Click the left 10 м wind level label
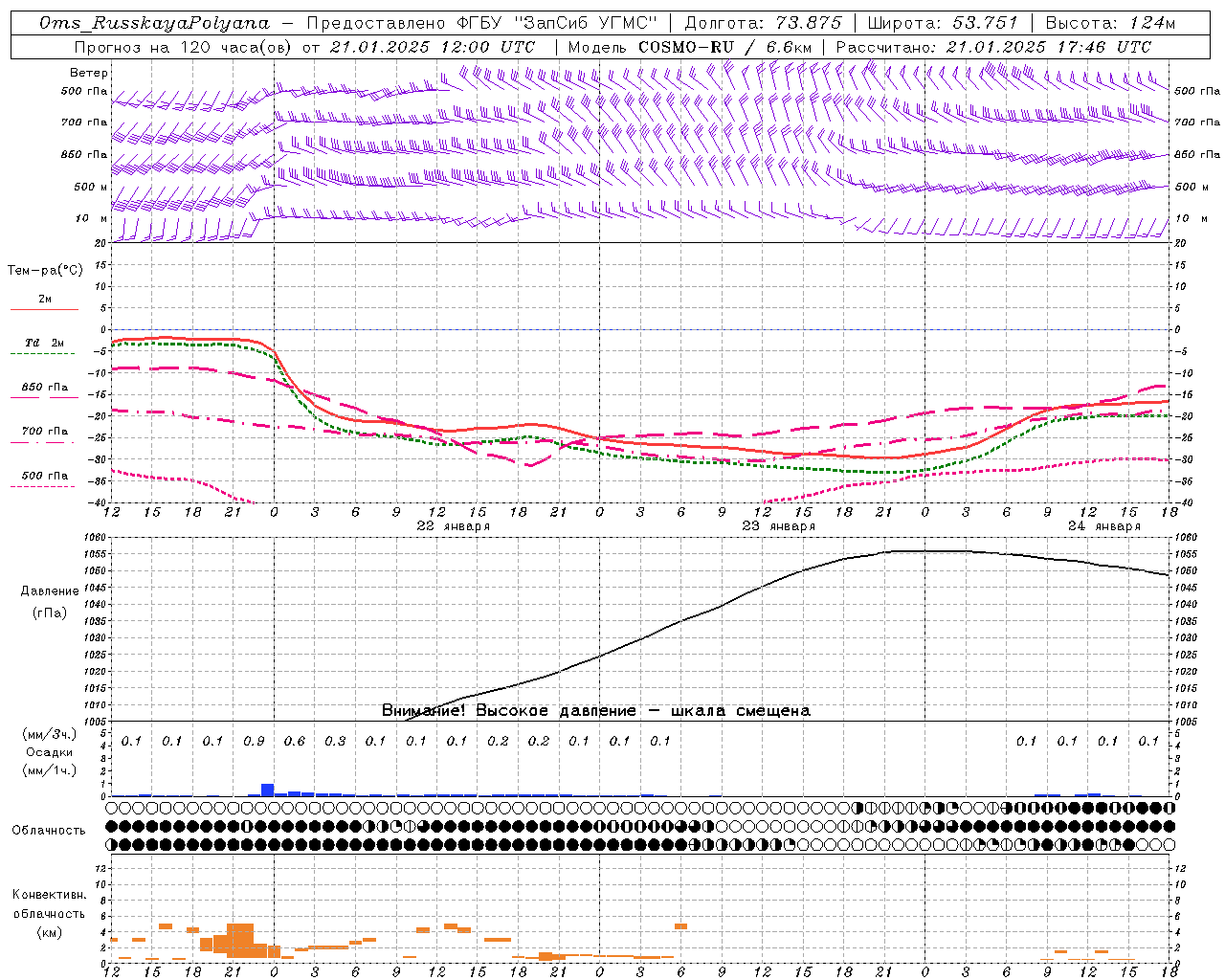The width and height of the screenshot is (1225, 980). [92, 218]
